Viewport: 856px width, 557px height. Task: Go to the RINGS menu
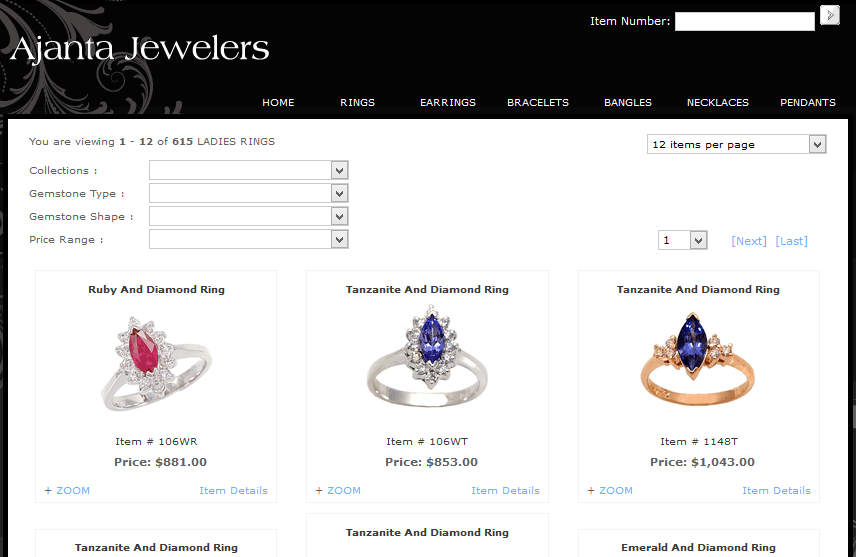[358, 103]
